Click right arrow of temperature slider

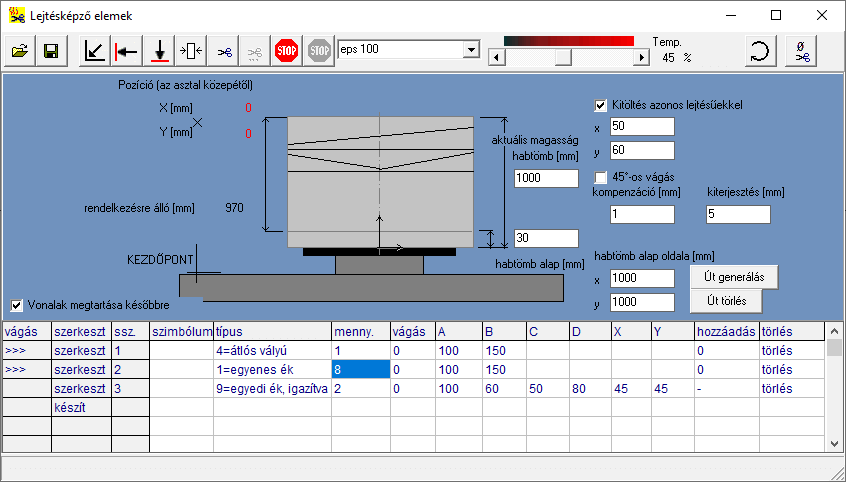click(641, 58)
